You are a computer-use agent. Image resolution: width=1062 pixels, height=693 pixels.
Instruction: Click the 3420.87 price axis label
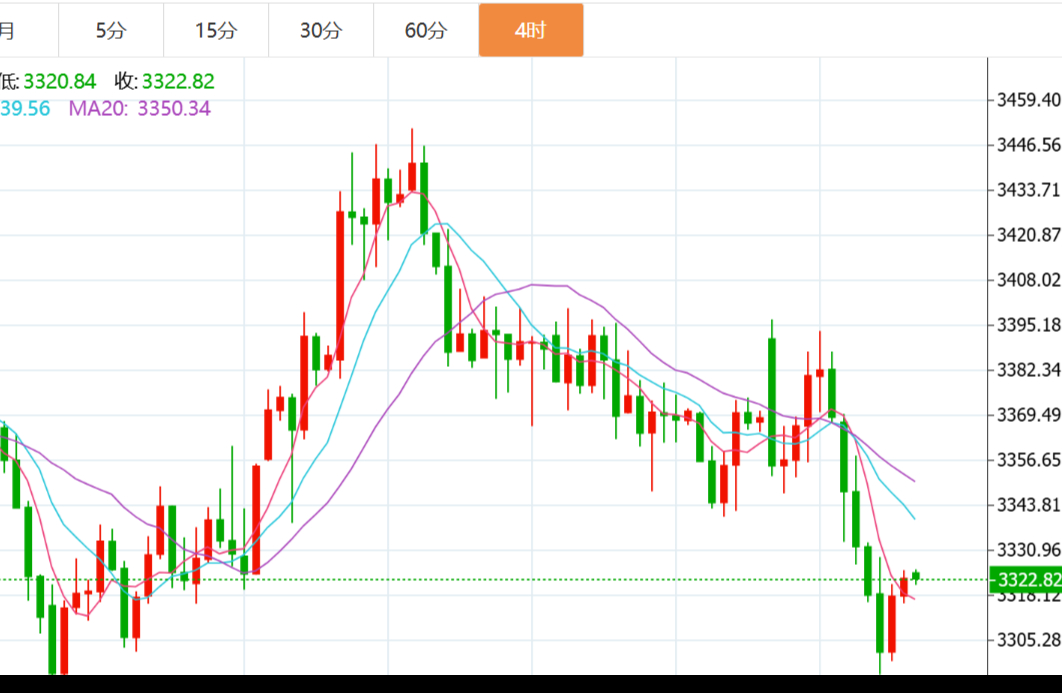pos(1029,235)
